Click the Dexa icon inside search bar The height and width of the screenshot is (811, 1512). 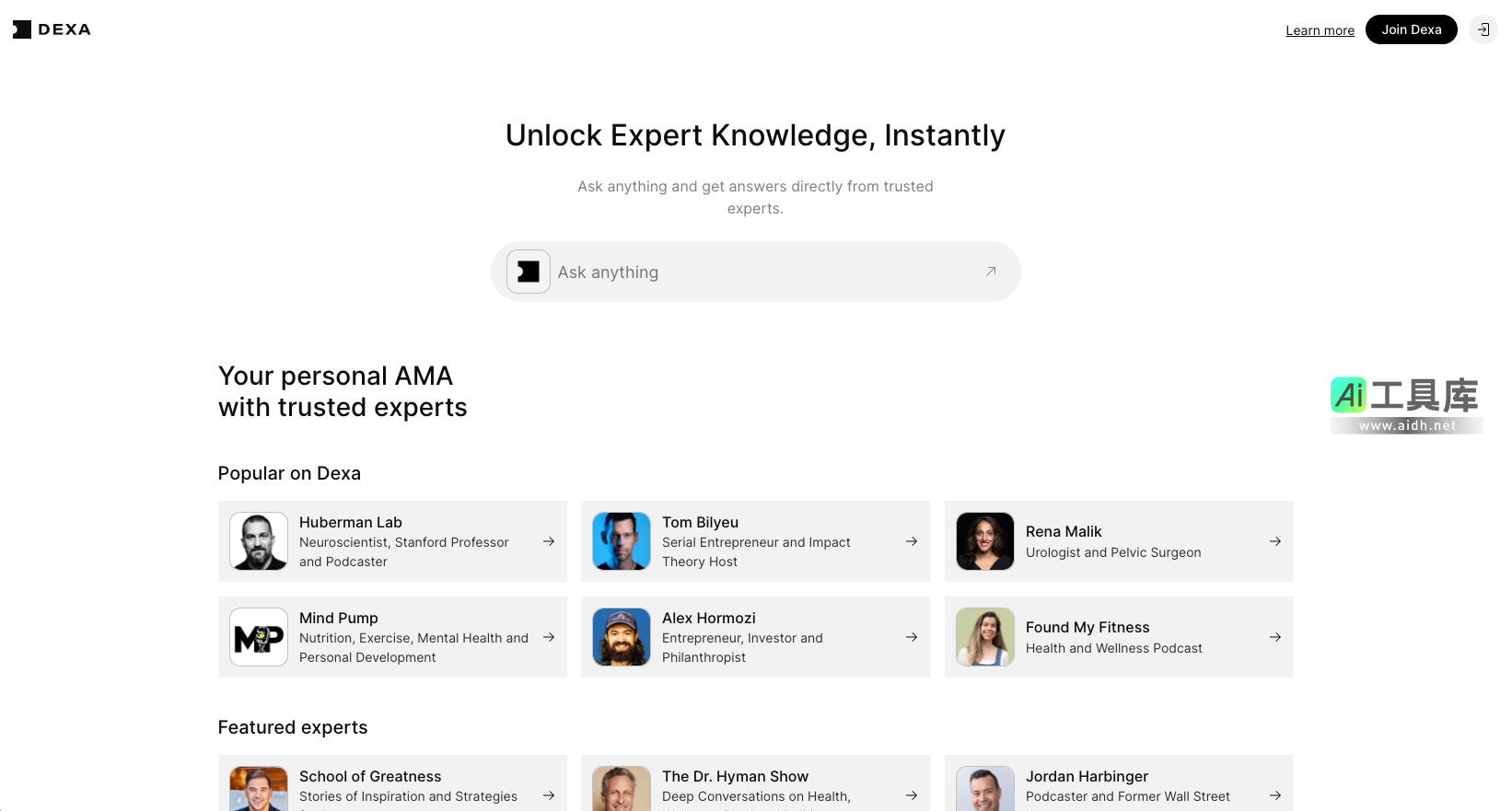pyautogui.click(x=529, y=272)
